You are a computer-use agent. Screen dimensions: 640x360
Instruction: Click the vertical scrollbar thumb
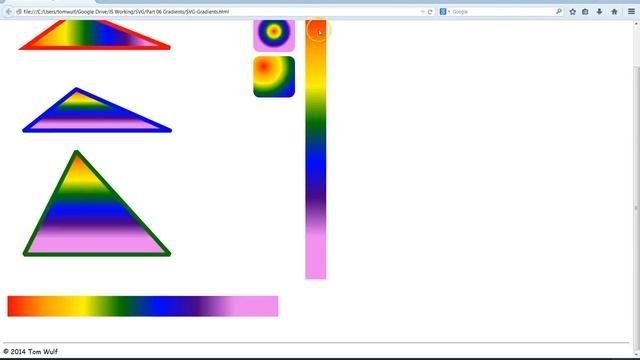[636, 208]
